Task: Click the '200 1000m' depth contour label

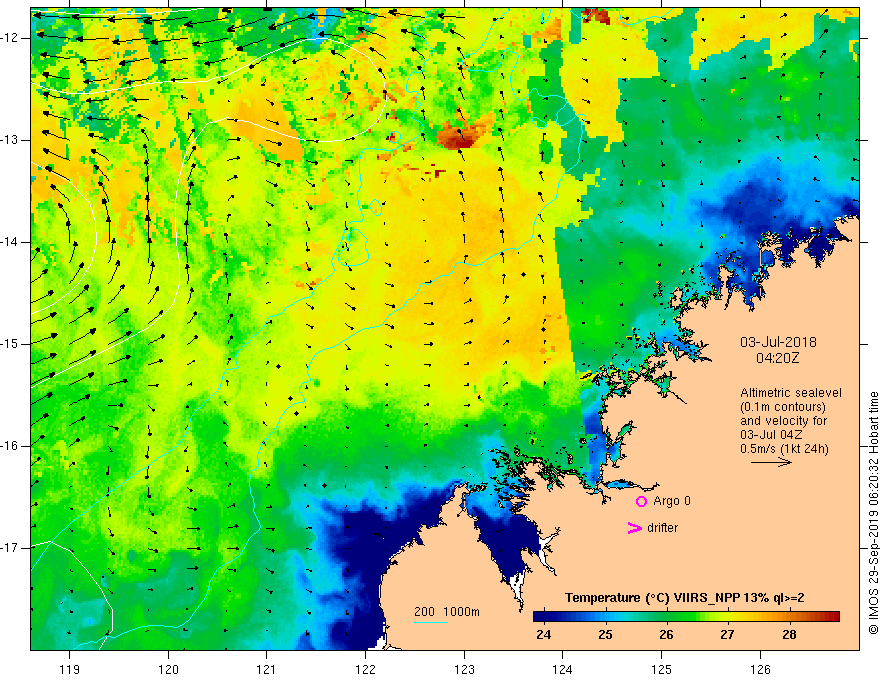Action: (x=447, y=612)
